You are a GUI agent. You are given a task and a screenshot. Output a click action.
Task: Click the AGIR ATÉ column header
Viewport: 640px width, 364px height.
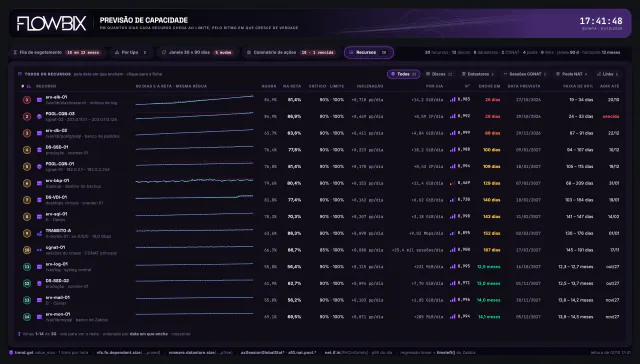click(609, 86)
